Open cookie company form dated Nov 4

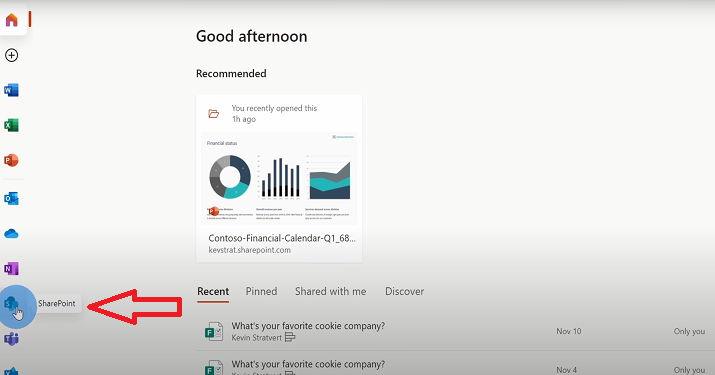308,364
